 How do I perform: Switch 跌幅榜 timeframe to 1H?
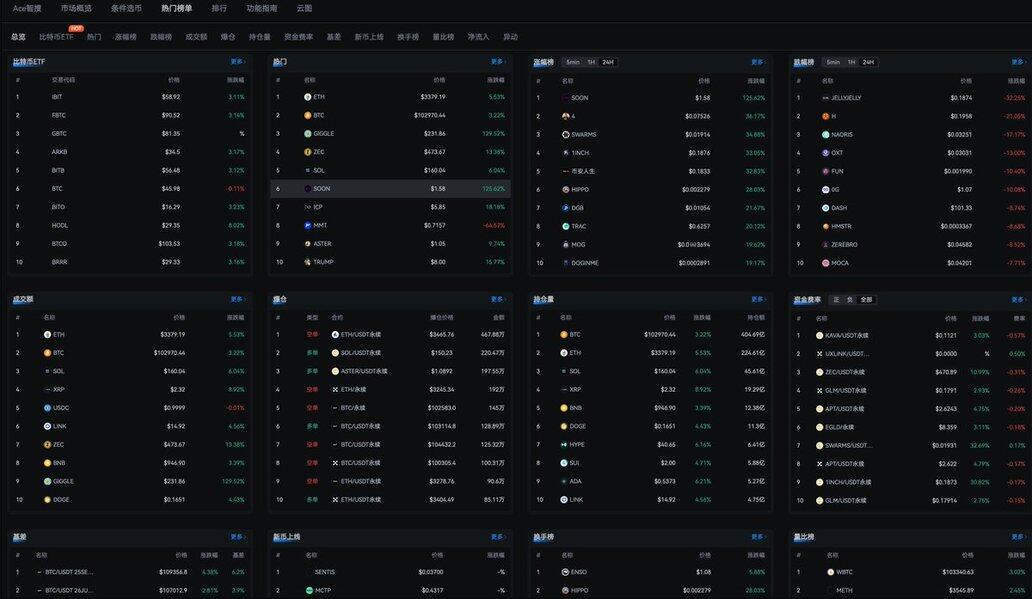[851, 62]
